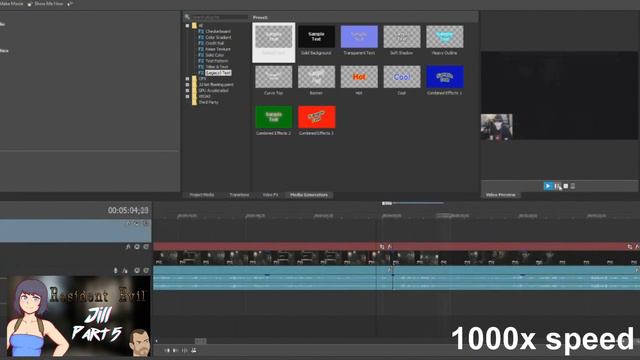Open Event FX on the first video event
Screen dimensions: 640x360
pyautogui.click(x=390, y=247)
